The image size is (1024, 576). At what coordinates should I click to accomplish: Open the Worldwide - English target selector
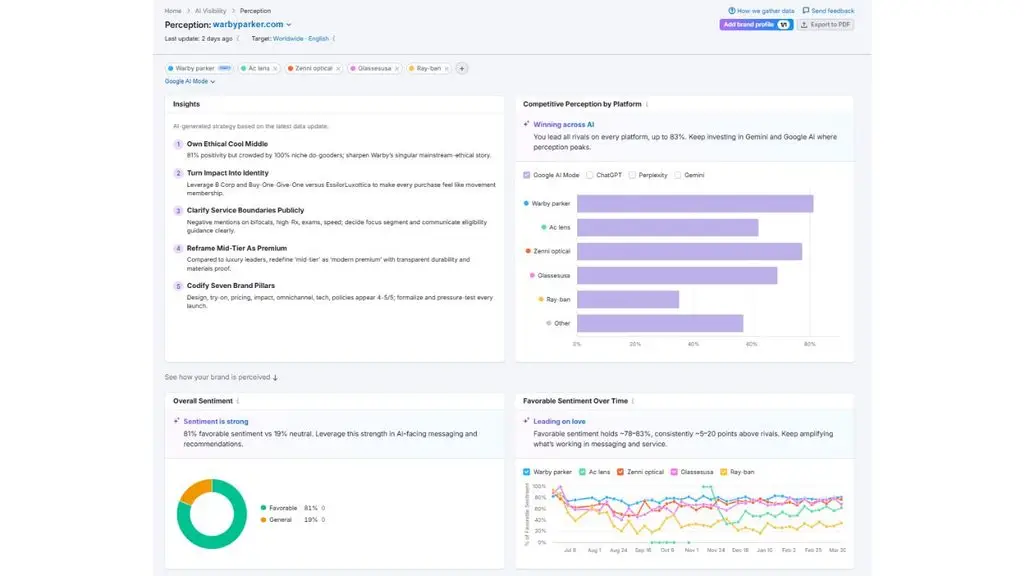(x=301, y=39)
